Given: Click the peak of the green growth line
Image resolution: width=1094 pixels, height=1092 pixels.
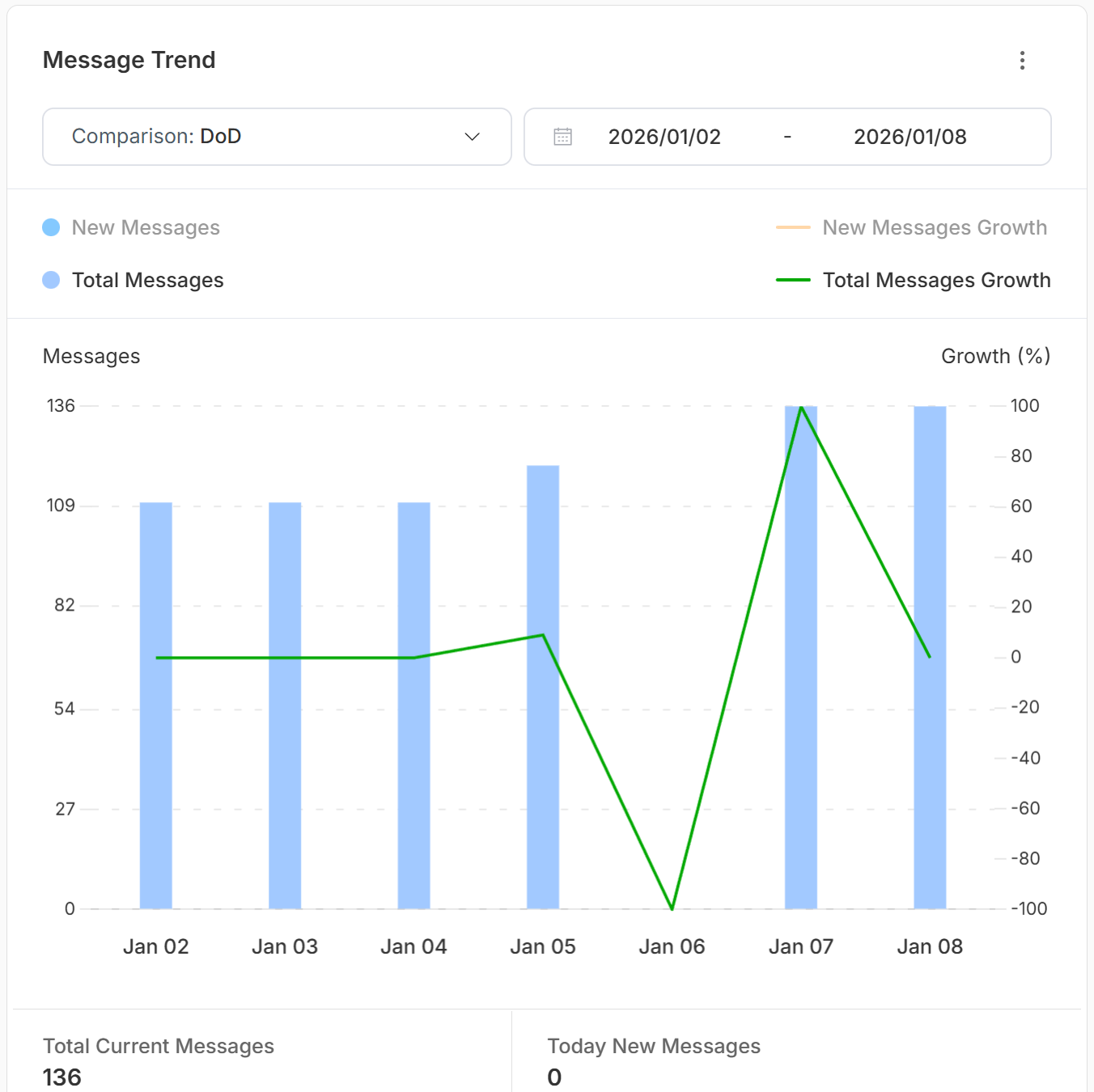Looking at the screenshot, I should pyautogui.click(x=801, y=408).
